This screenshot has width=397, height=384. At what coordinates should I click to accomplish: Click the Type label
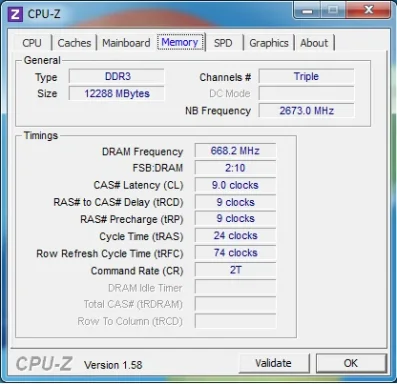[46, 77]
